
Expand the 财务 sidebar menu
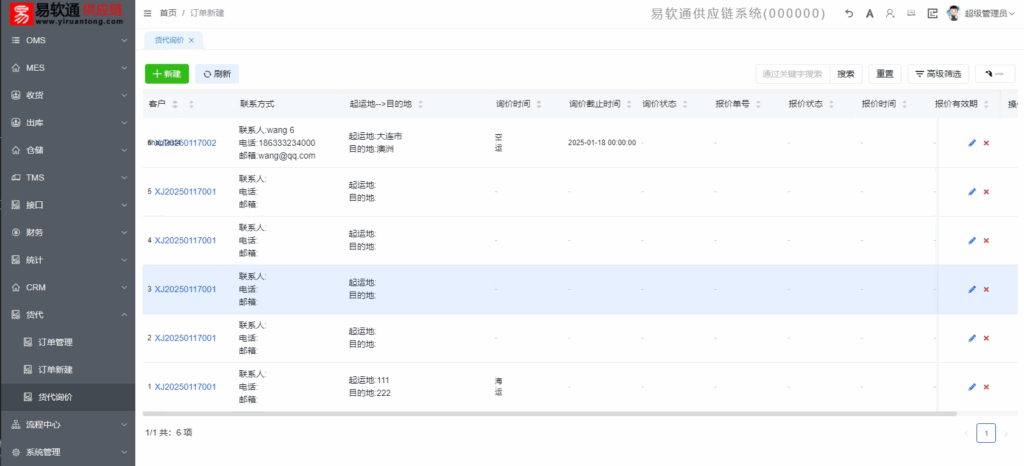click(67, 232)
